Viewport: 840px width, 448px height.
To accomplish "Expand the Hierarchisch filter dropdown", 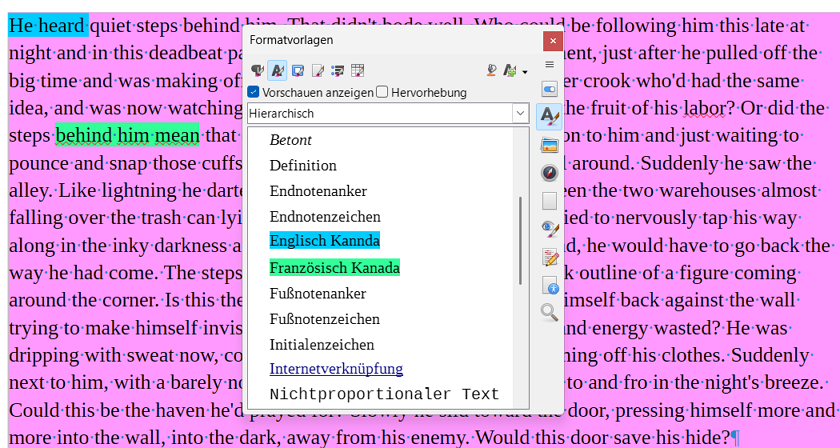I will pyautogui.click(x=520, y=114).
